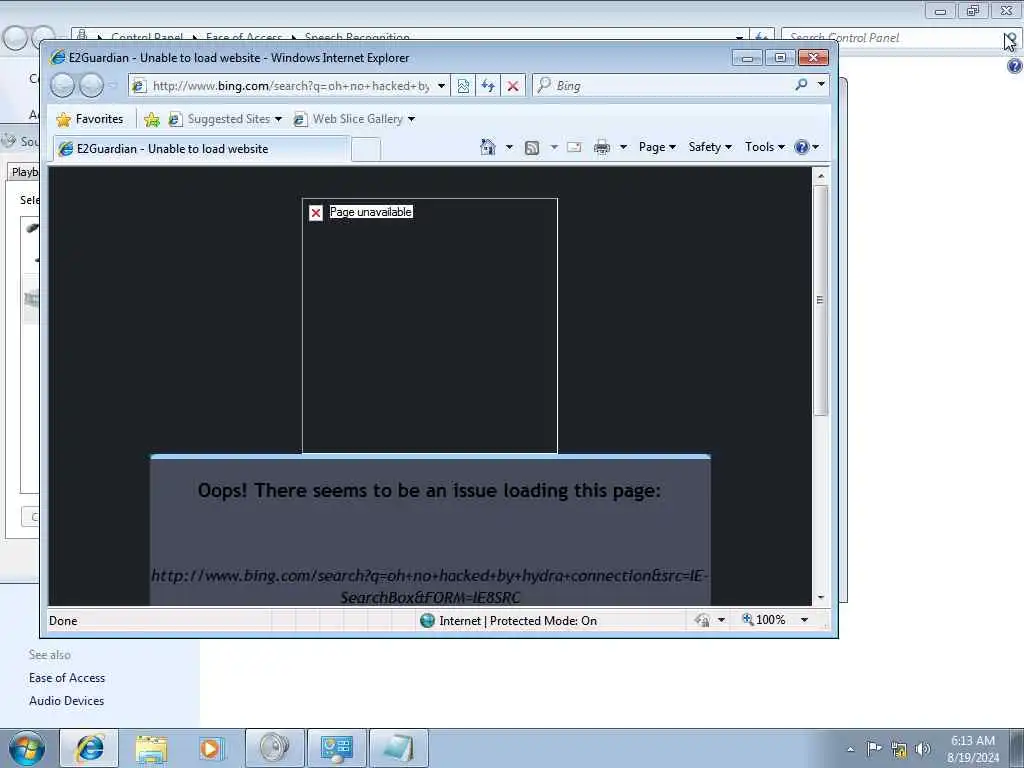Click the notepad-like taskbar button

[x=399, y=748]
